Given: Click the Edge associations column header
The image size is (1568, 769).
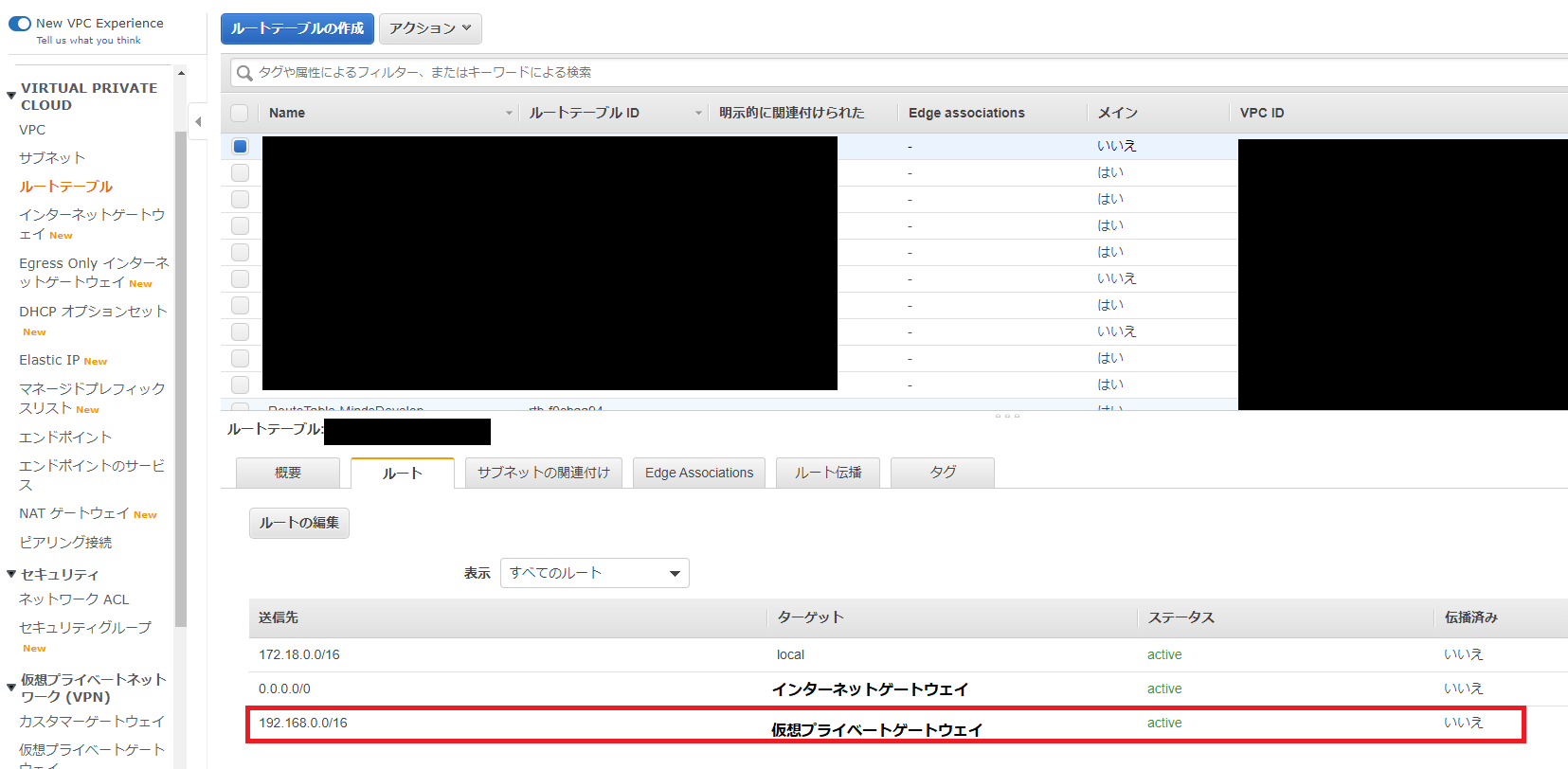Looking at the screenshot, I should coord(966,113).
